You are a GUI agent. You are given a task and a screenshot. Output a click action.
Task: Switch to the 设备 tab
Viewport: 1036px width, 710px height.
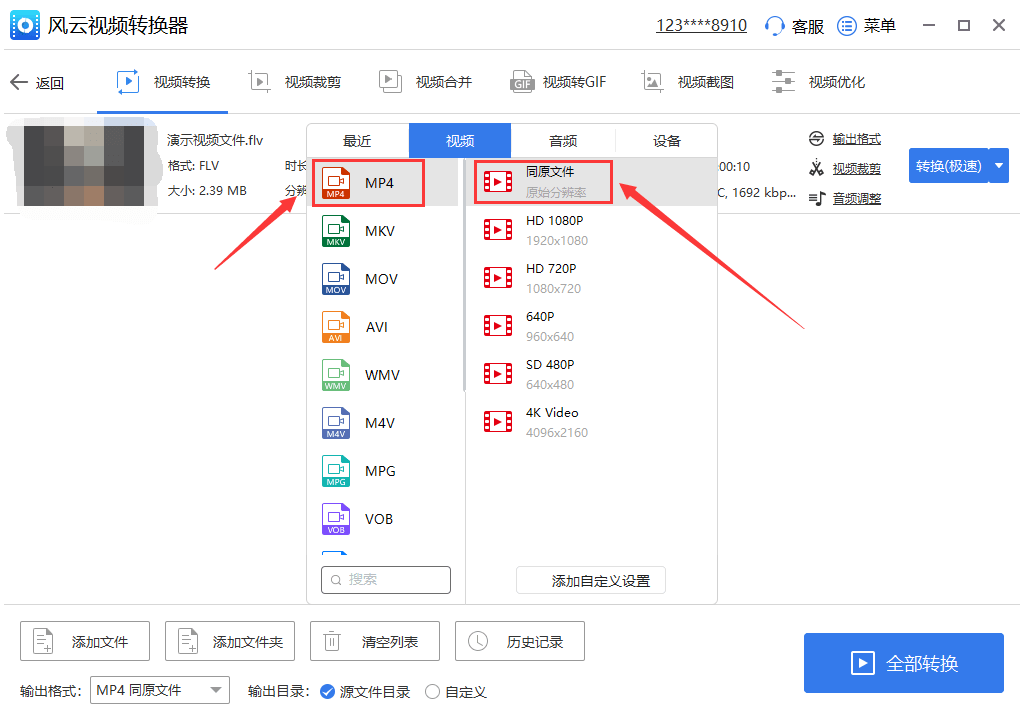[666, 141]
